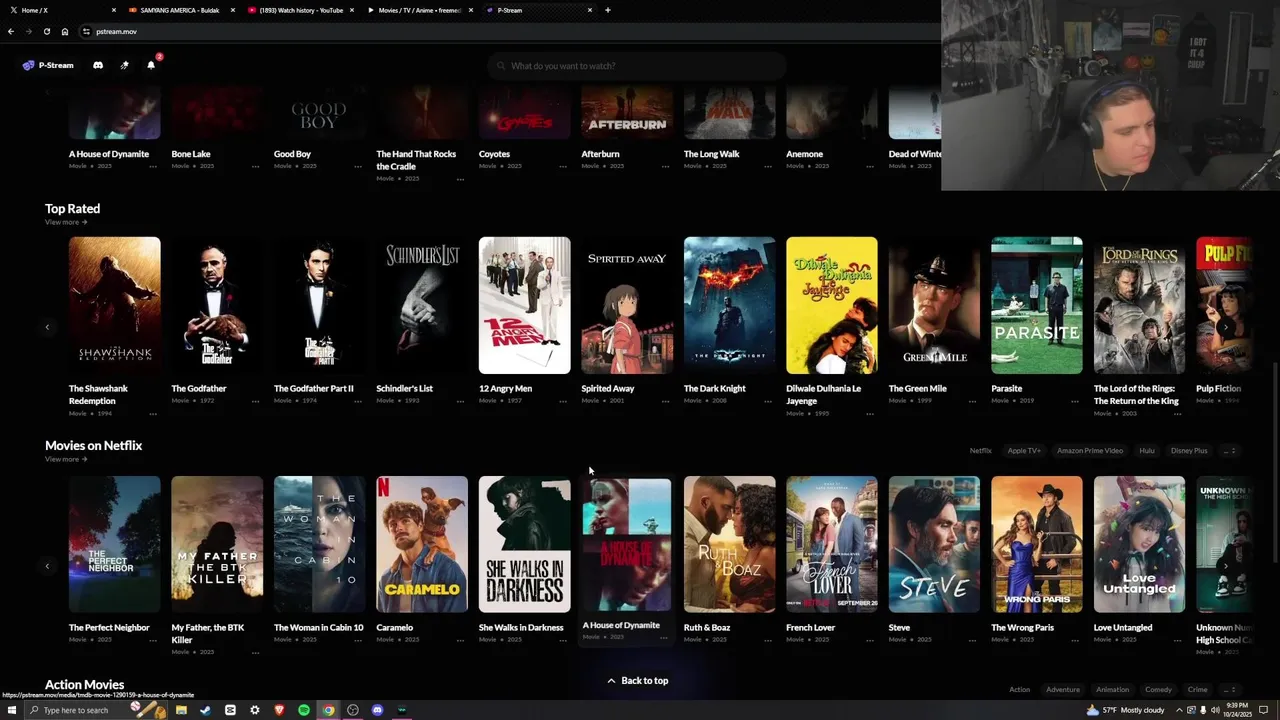Viewport: 1280px width, 720px height.
Task: Select the P-Stream browser tab
Action: pos(538,10)
